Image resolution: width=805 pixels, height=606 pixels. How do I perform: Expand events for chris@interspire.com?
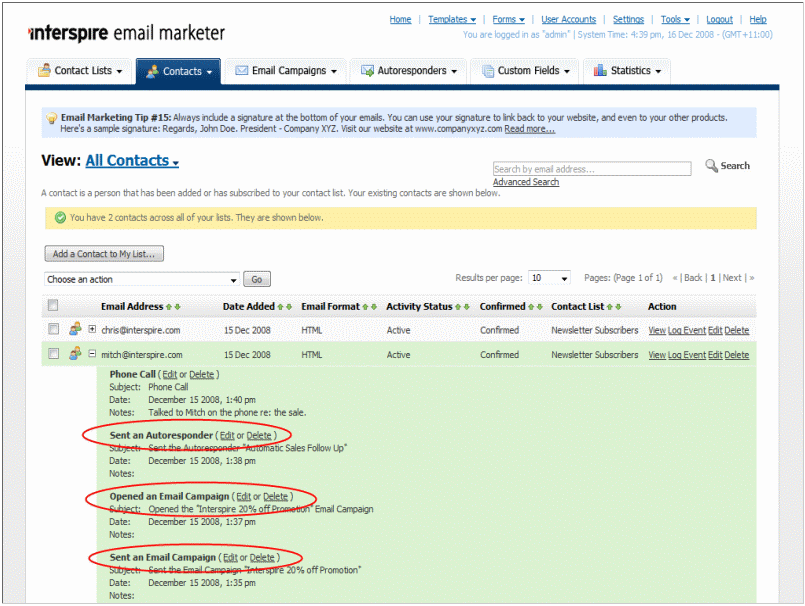tap(92, 329)
